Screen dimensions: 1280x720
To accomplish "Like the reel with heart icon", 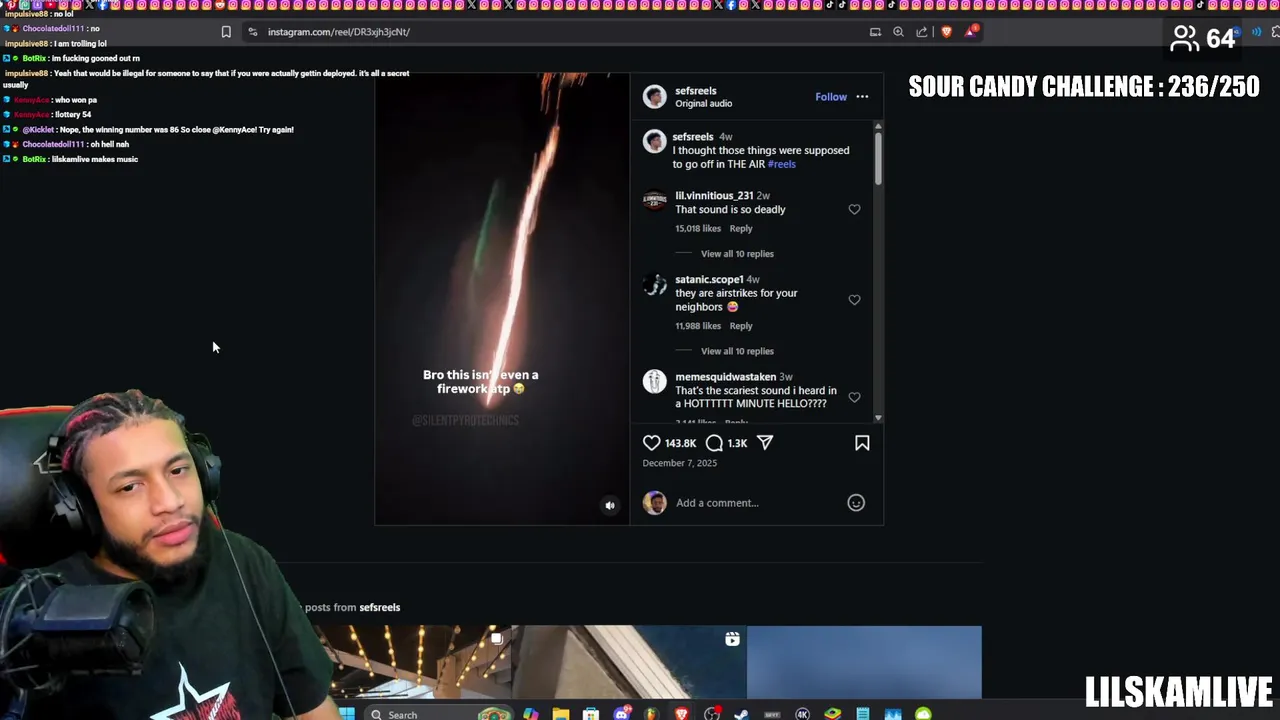I will pyautogui.click(x=652, y=443).
